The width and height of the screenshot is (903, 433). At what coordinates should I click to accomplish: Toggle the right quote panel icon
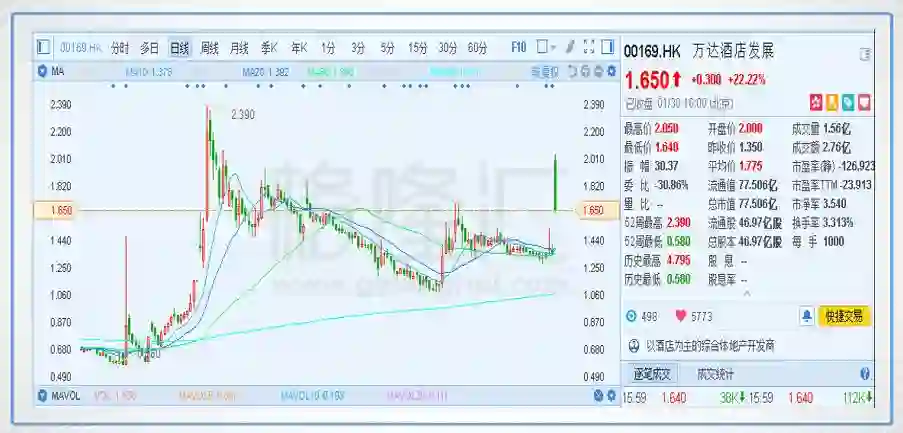click(x=607, y=47)
